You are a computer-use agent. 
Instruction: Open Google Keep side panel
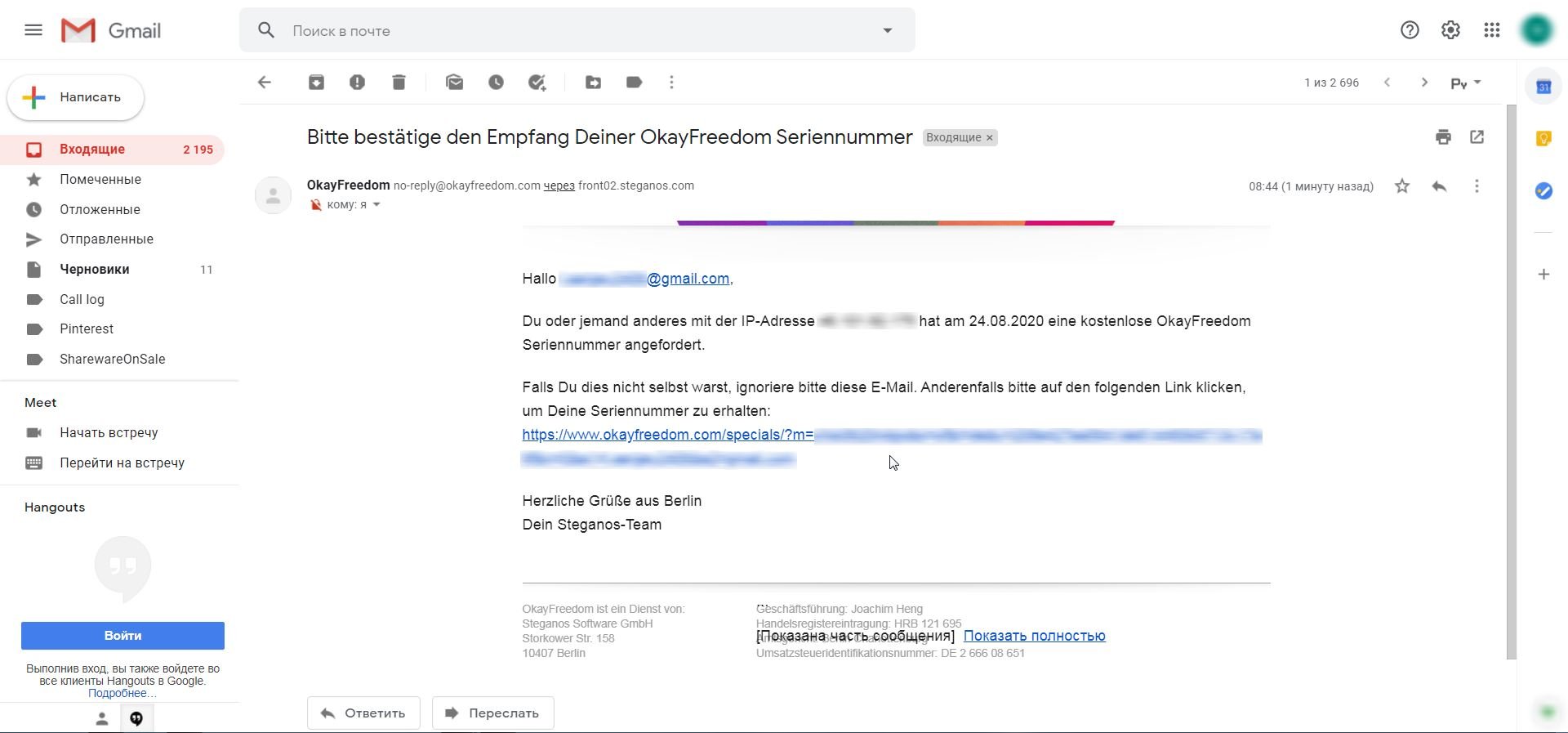pos(1543,138)
